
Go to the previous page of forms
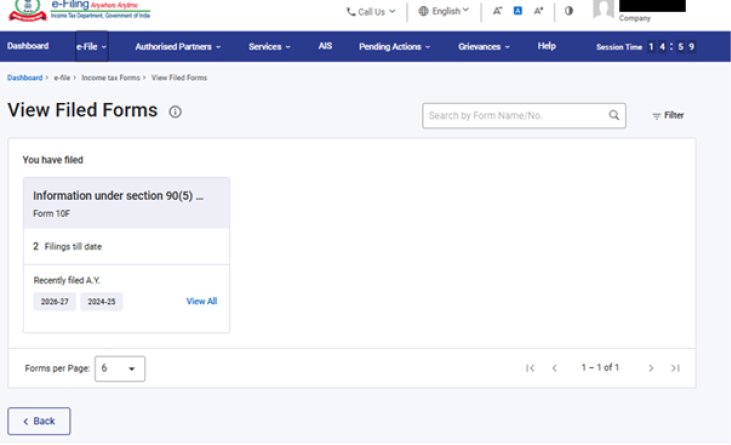[554, 368]
